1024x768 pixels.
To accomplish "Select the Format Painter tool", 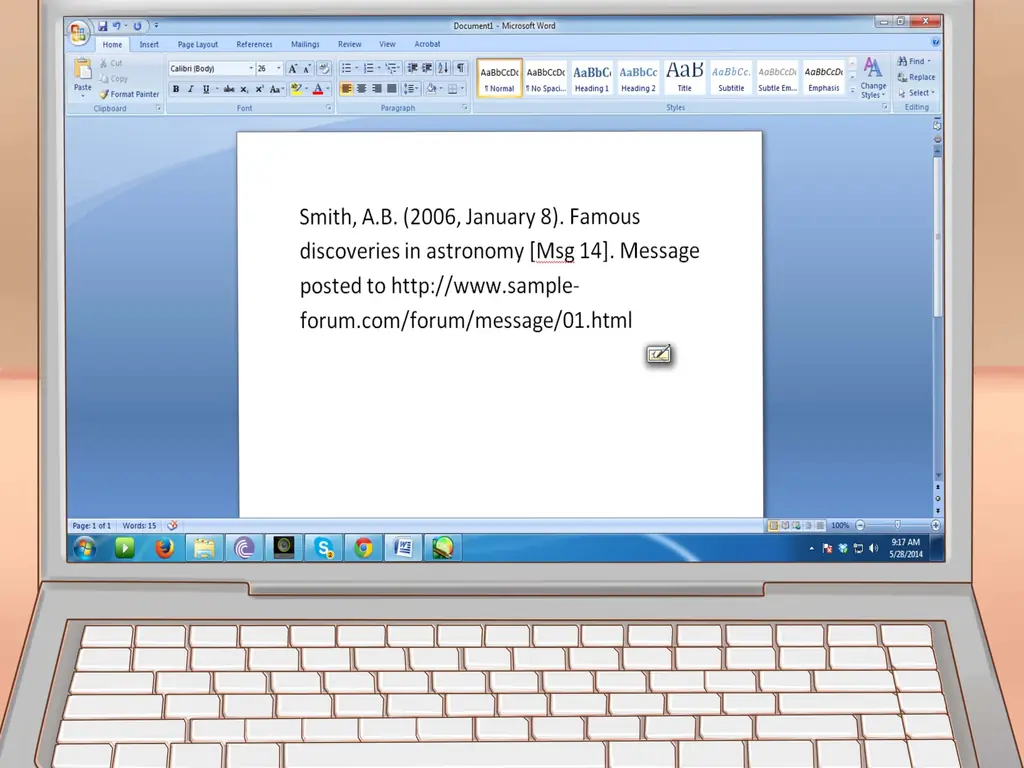I will [129, 94].
